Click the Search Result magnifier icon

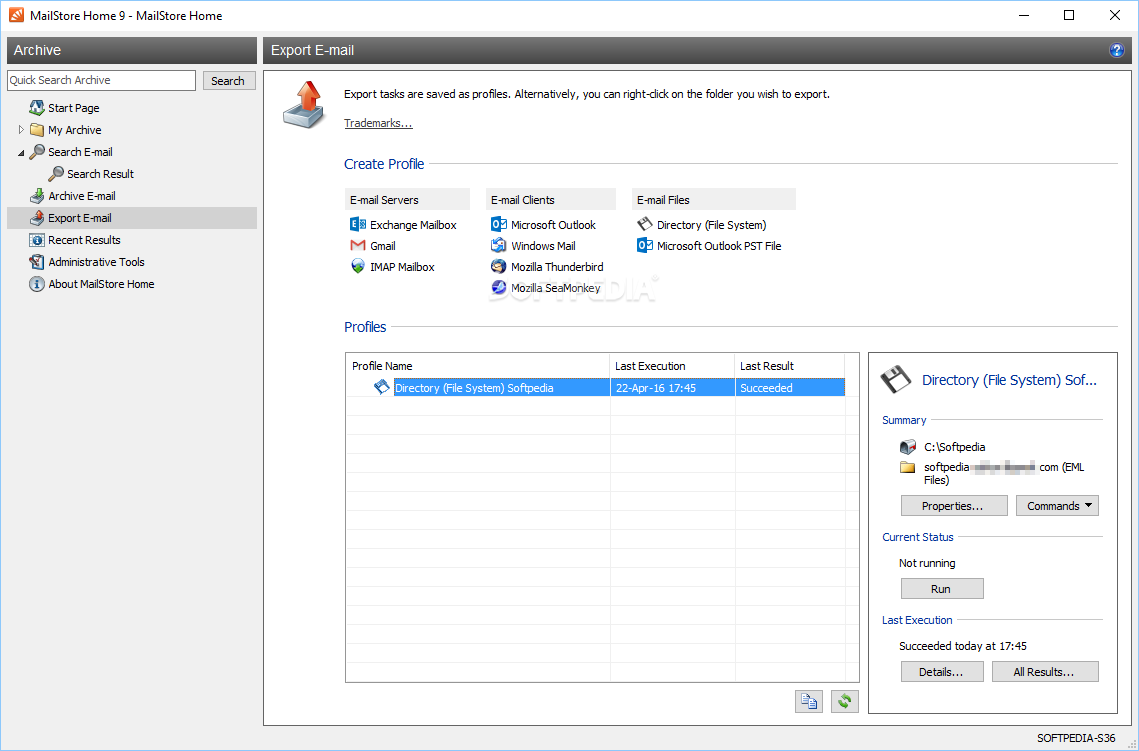point(56,174)
